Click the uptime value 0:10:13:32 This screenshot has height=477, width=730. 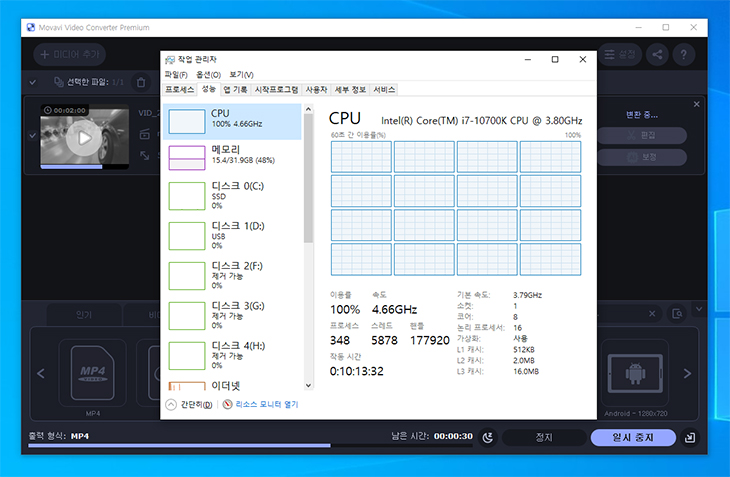point(357,371)
